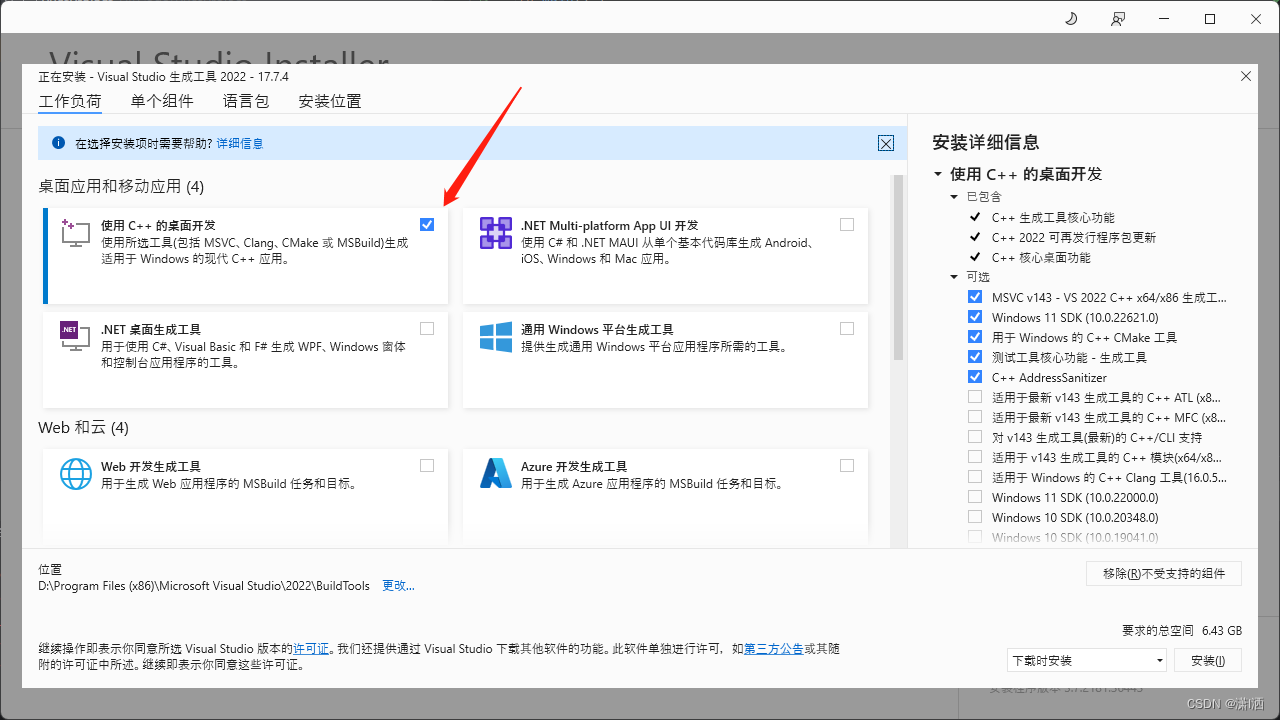1280x720 pixels.
Task: Check the Azure 开发生成工具 checkbox
Action: coord(847,465)
